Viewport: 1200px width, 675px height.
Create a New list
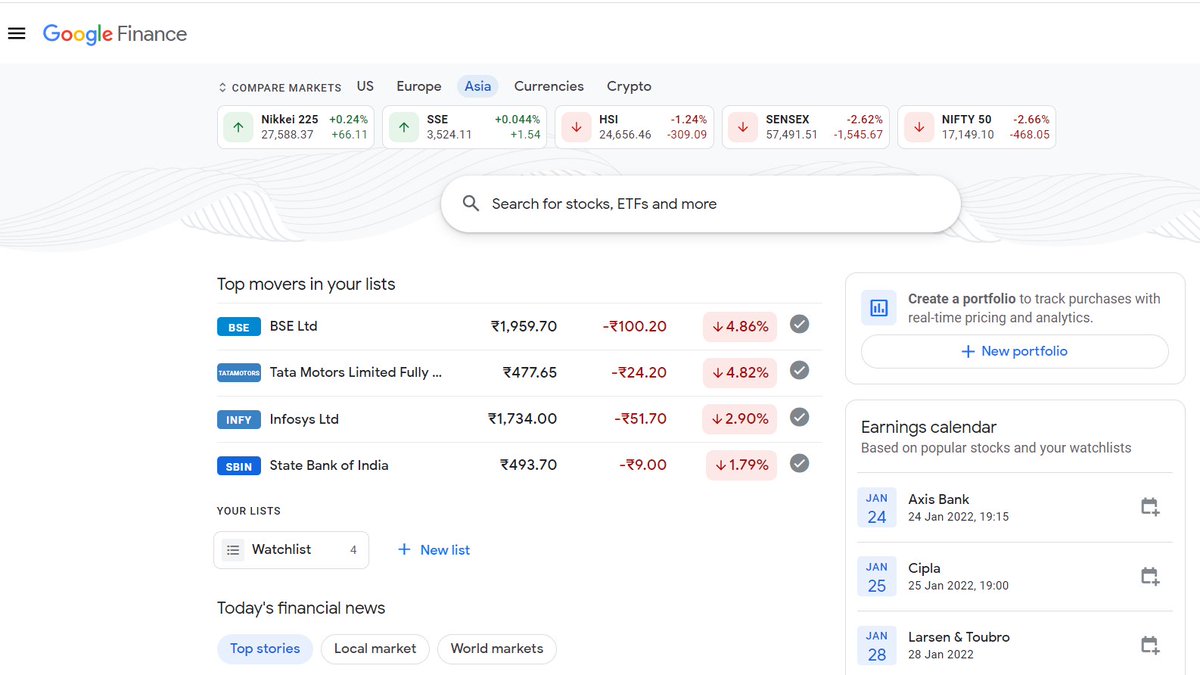click(434, 550)
